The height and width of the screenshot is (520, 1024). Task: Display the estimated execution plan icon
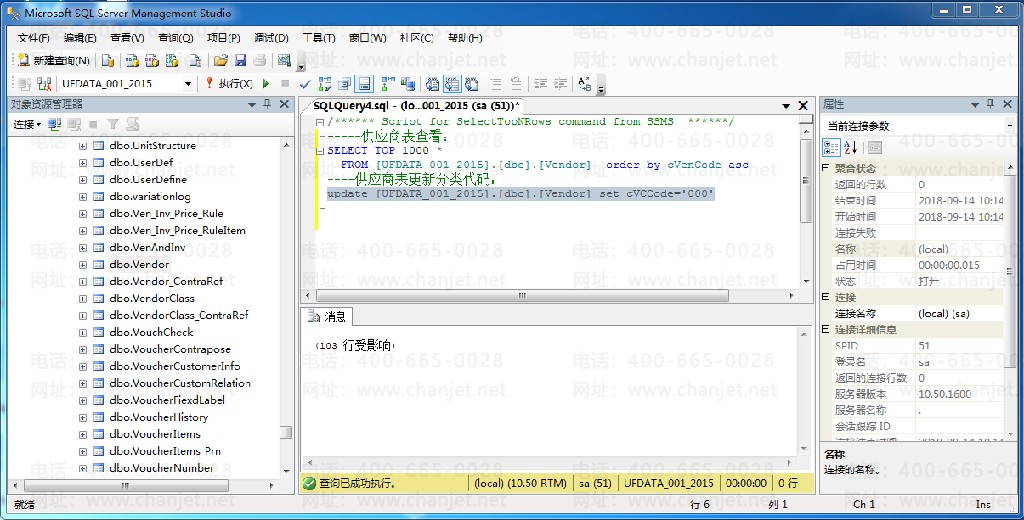pyautogui.click(x=325, y=84)
